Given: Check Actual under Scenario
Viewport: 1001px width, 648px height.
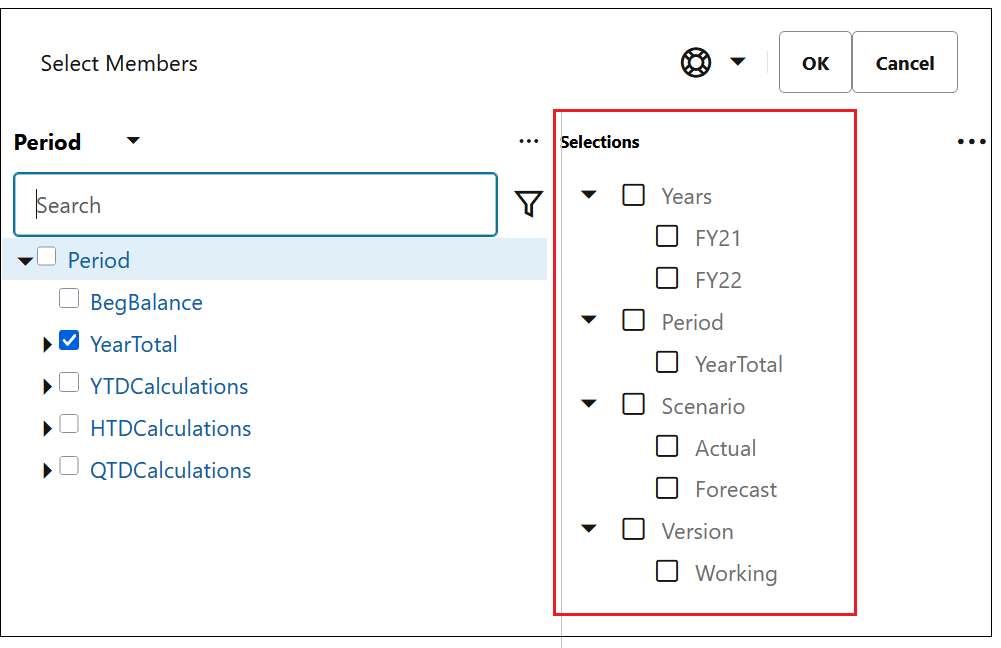Looking at the screenshot, I should pyautogui.click(x=667, y=446).
